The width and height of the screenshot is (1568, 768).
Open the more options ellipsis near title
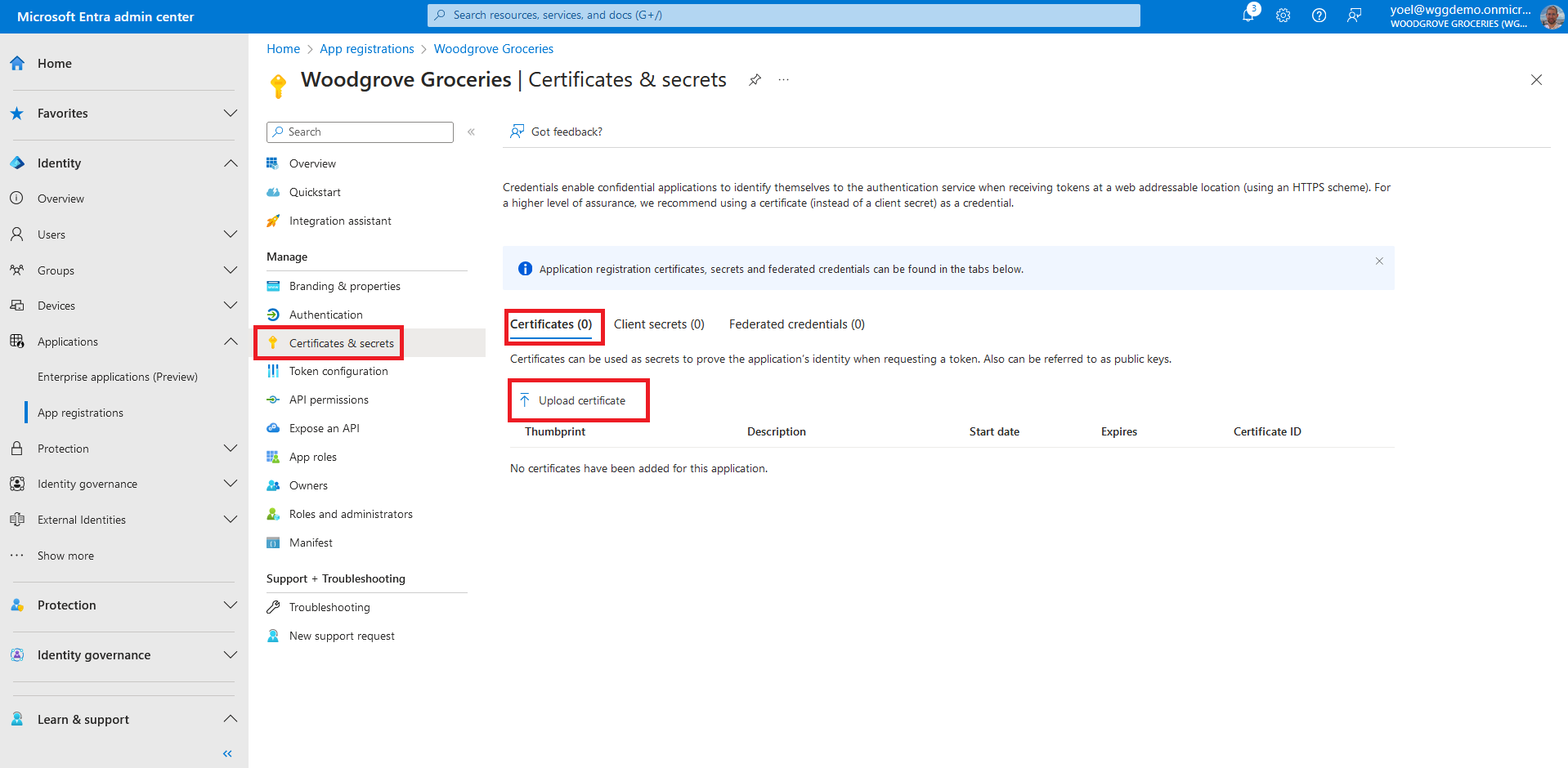[x=784, y=80]
